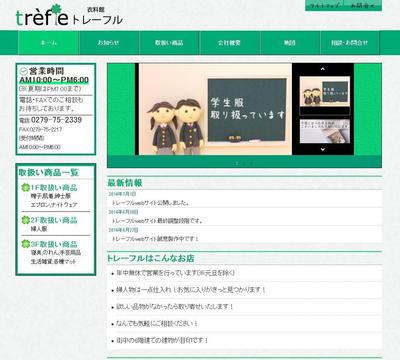Click the 生活雑貨,各種マット text
The height and width of the screenshot is (360, 400).
[54, 262]
